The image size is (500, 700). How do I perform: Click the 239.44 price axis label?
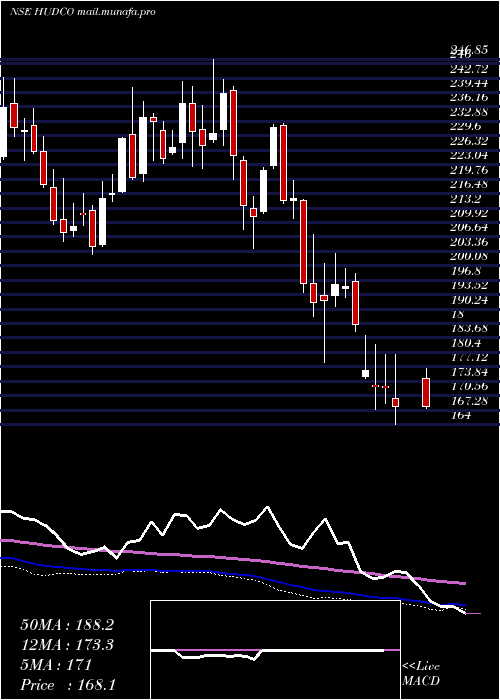[469, 83]
